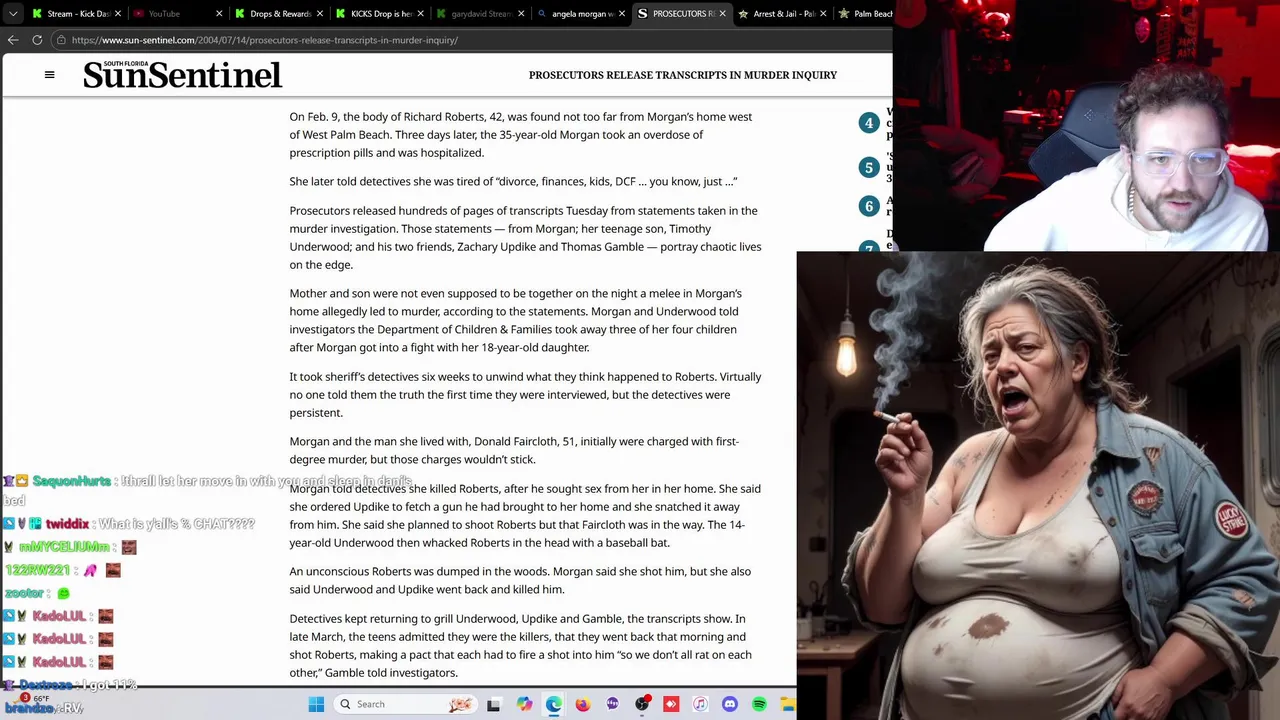Close the YouTube tab

pyautogui.click(x=219, y=14)
